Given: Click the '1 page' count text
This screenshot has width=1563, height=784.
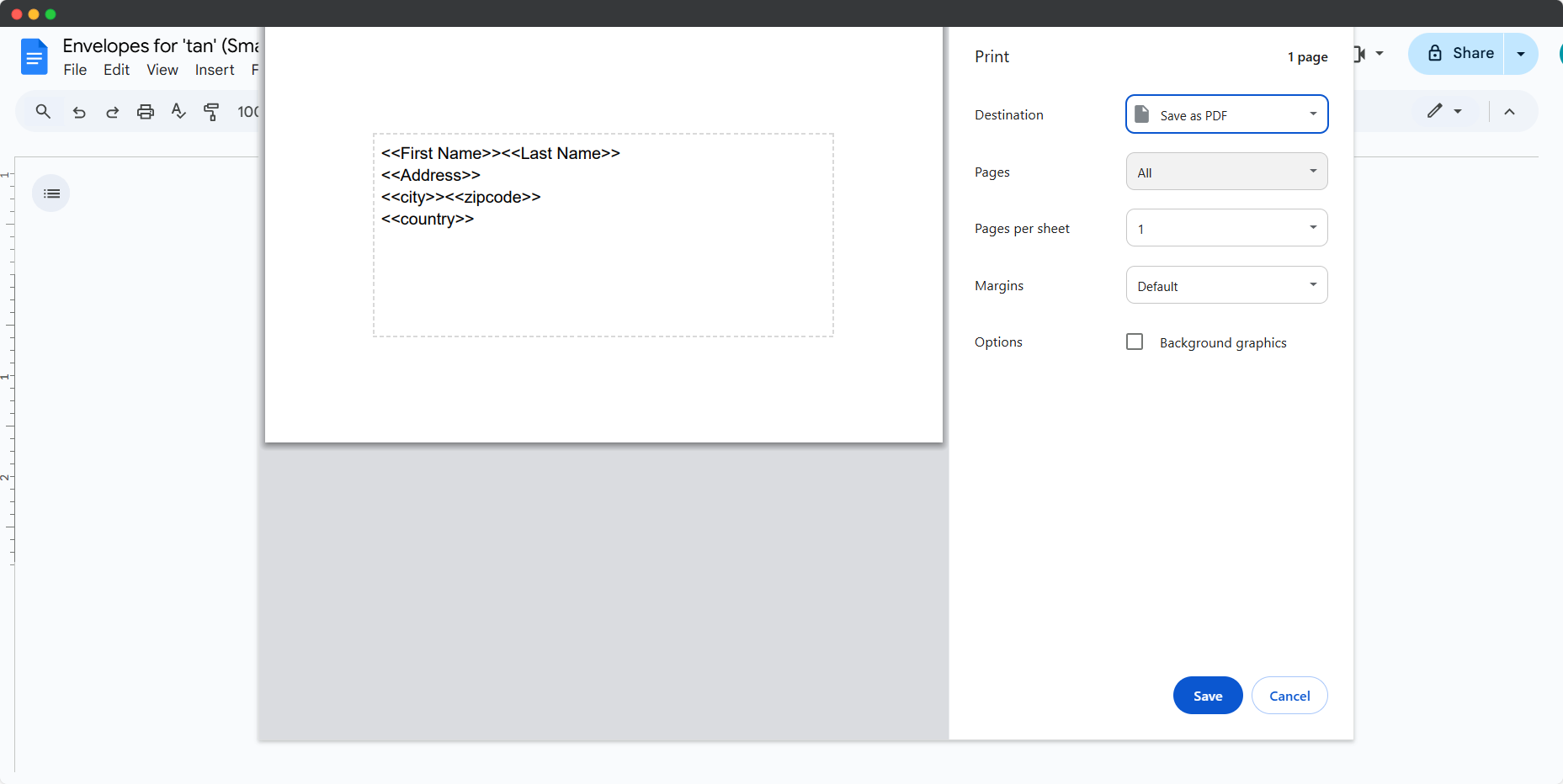Looking at the screenshot, I should pos(1307,57).
